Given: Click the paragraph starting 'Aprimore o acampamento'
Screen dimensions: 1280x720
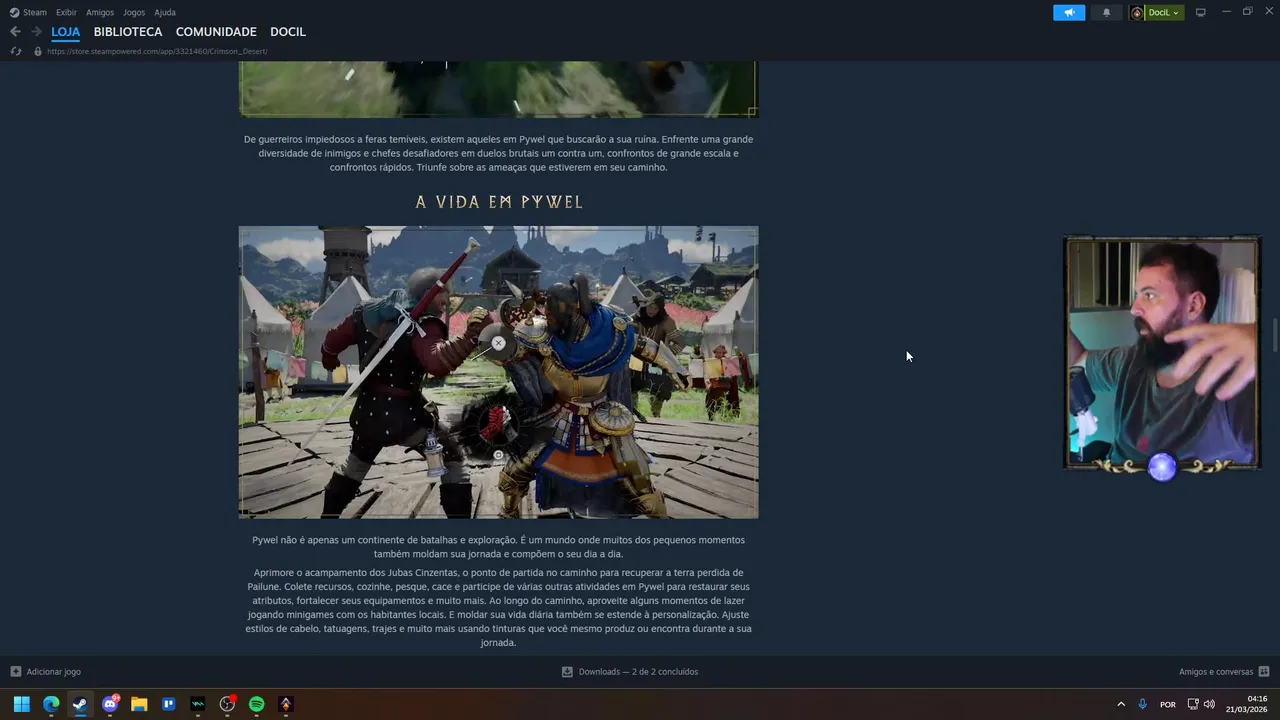Looking at the screenshot, I should (498, 607).
